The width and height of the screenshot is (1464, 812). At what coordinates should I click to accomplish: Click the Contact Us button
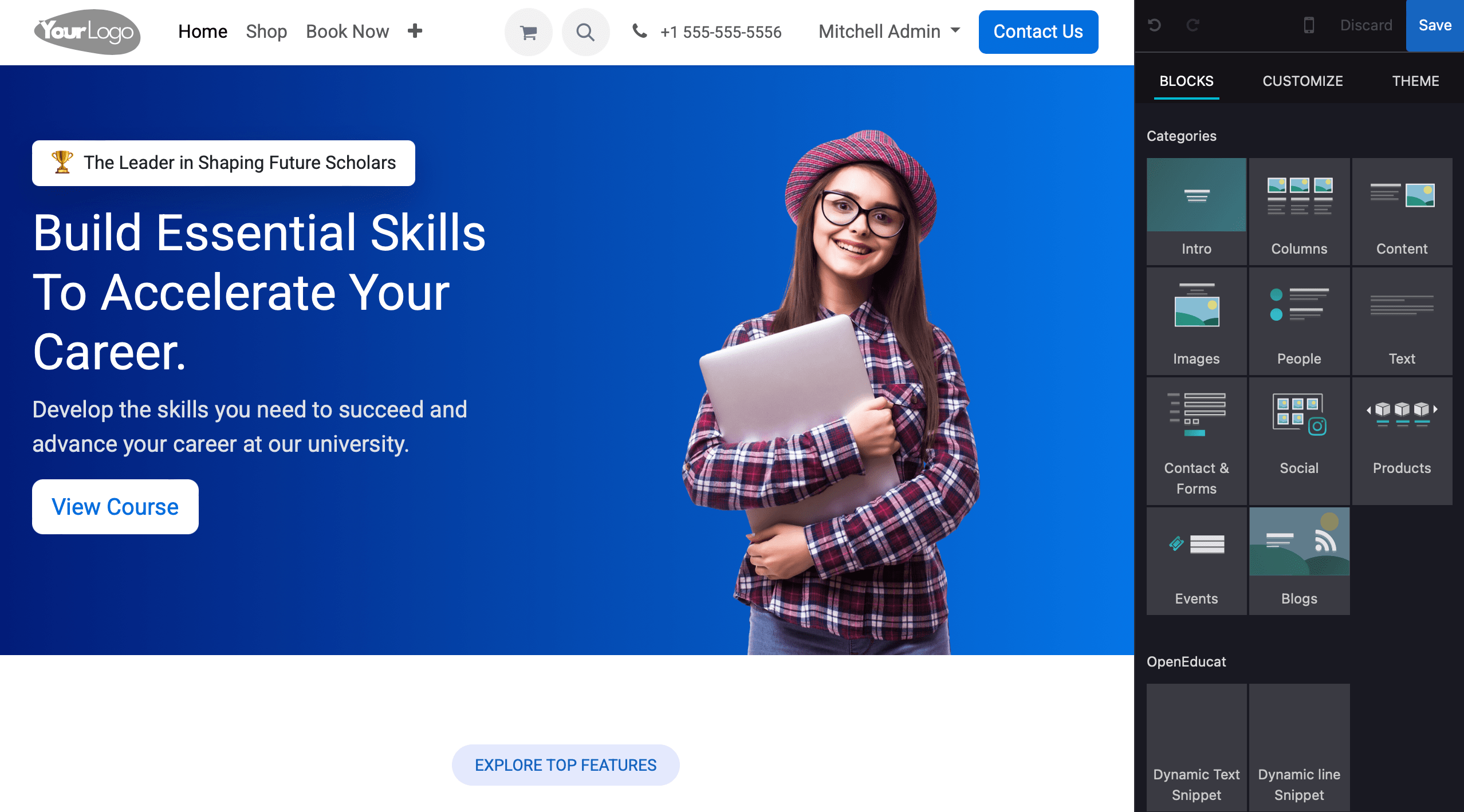point(1038,32)
